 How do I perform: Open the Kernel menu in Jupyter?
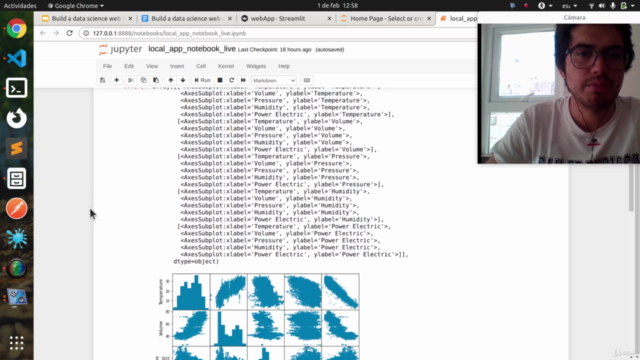[226, 66]
